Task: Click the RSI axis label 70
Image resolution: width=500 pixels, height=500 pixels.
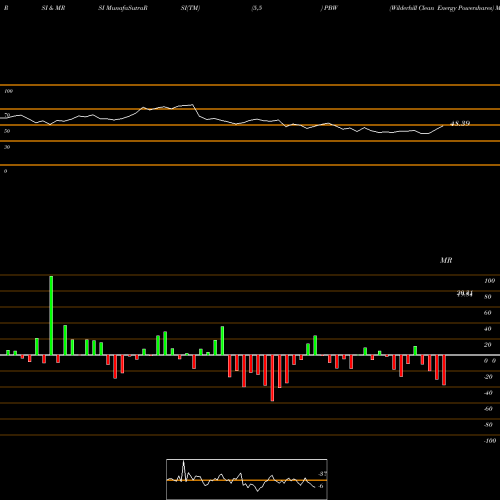Action: click(x=7, y=115)
